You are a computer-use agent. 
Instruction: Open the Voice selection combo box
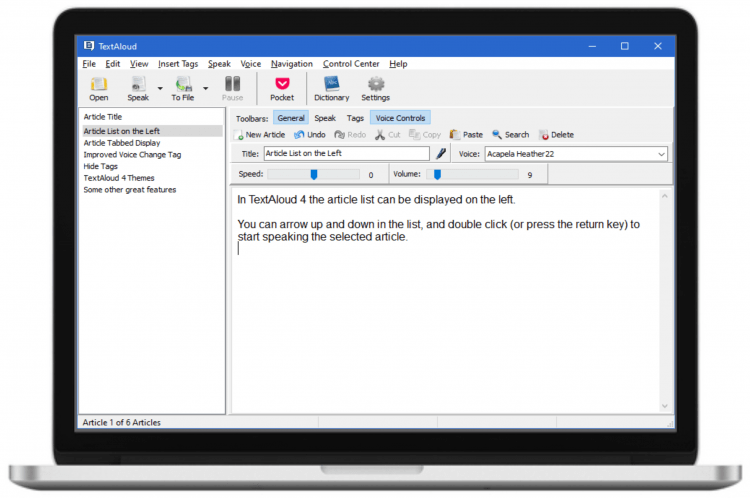coord(661,154)
